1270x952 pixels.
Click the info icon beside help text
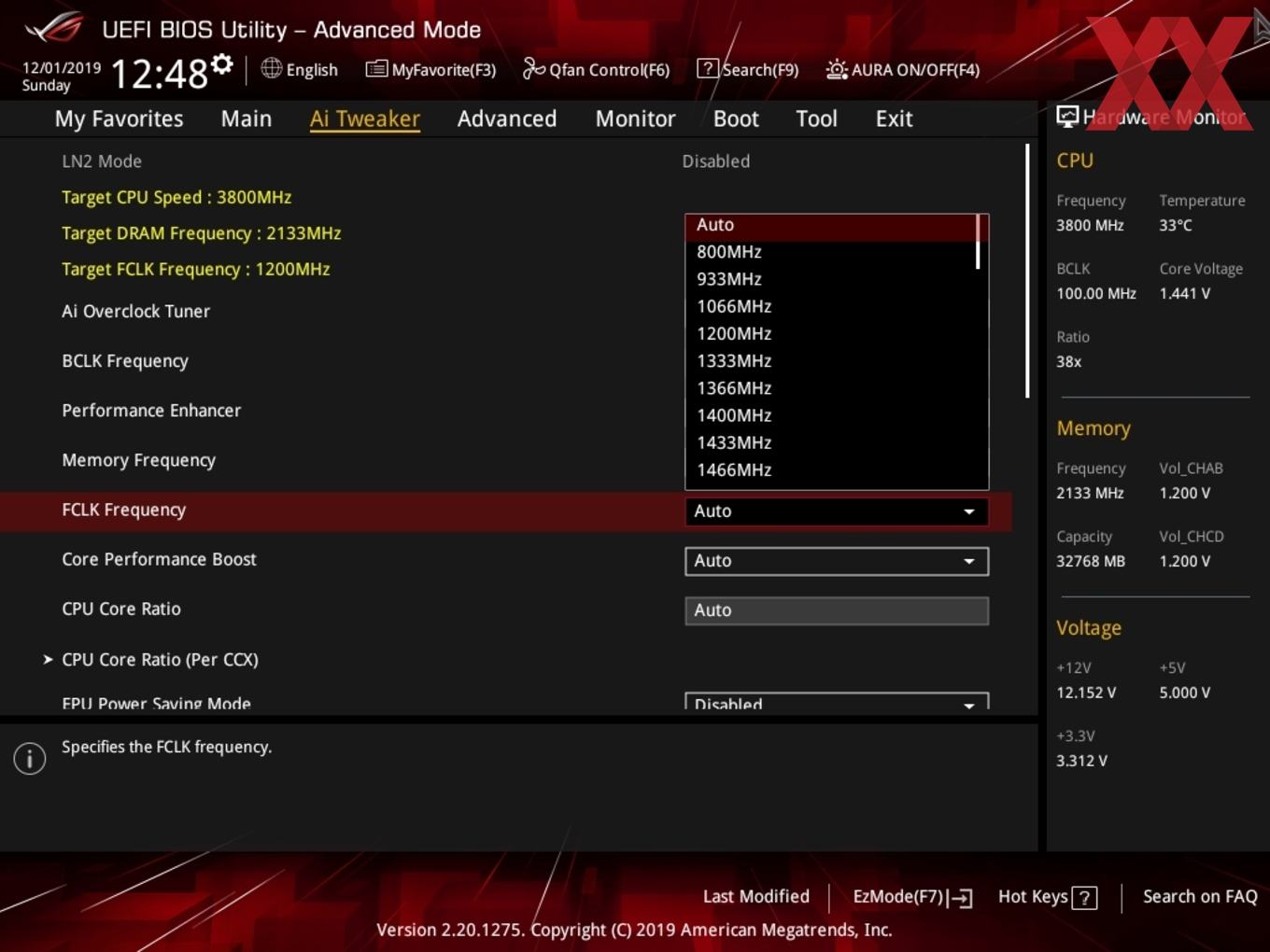coord(30,758)
